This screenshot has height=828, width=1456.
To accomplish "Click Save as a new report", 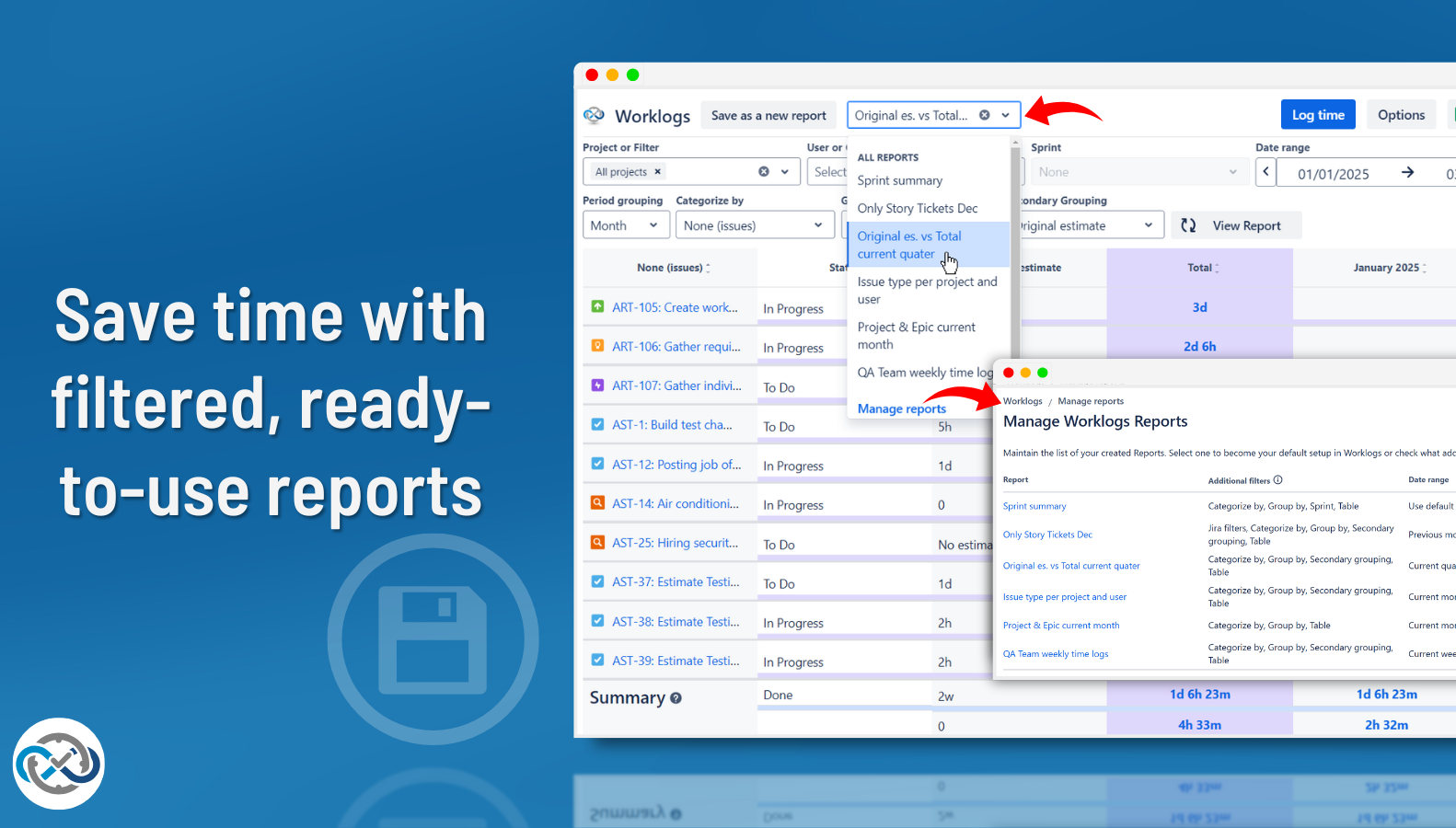I will (x=768, y=115).
